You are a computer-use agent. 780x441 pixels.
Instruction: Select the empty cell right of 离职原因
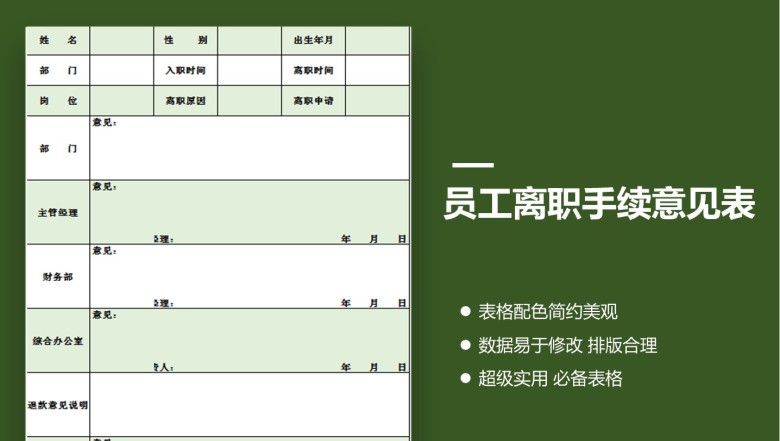pos(250,100)
